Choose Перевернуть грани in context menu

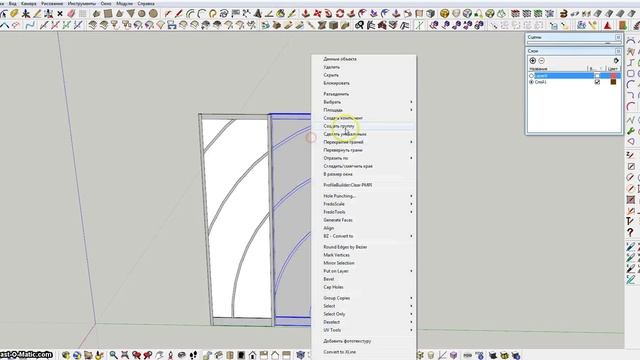pyautogui.click(x=343, y=150)
